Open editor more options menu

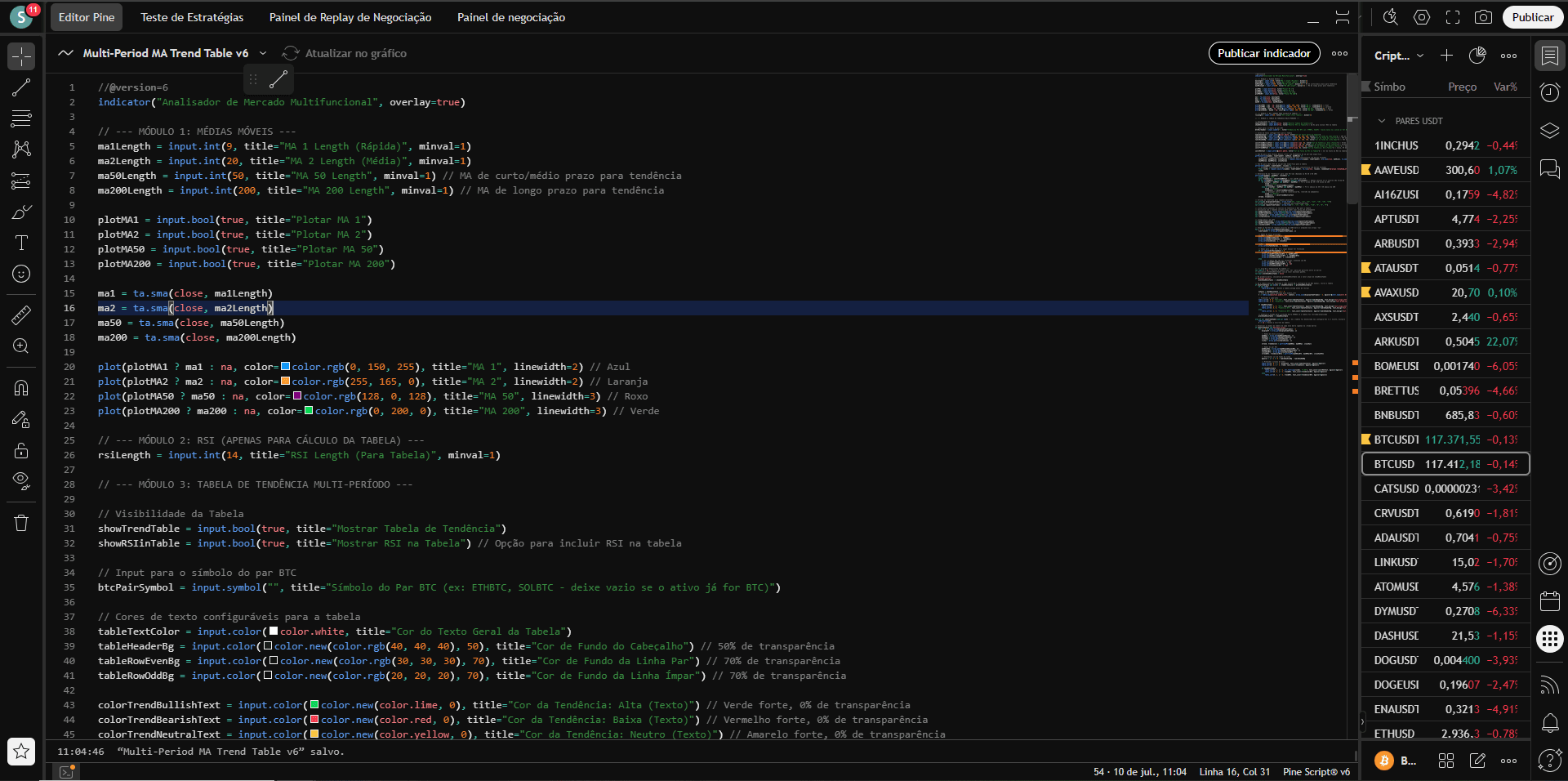pyautogui.click(x=1340, y=53)
